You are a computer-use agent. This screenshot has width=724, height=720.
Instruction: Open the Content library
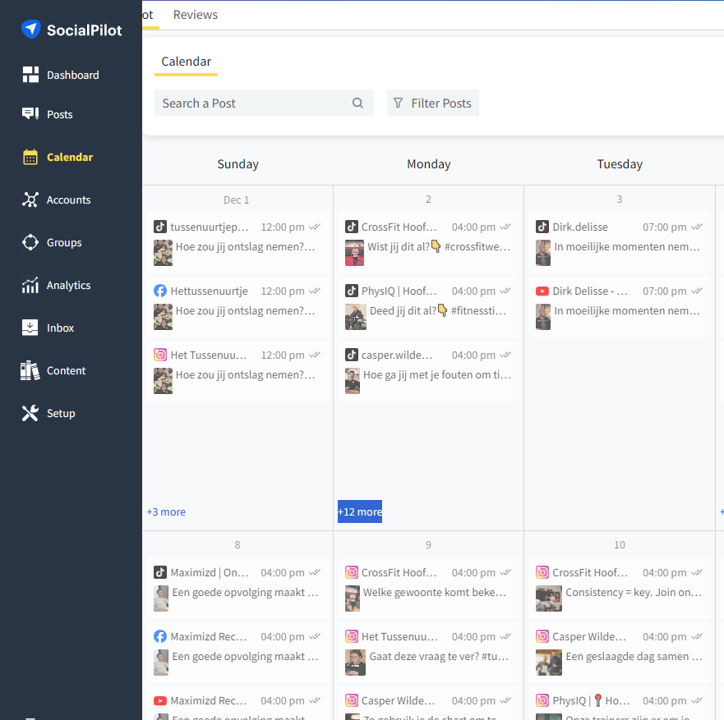tap(66, 371)
